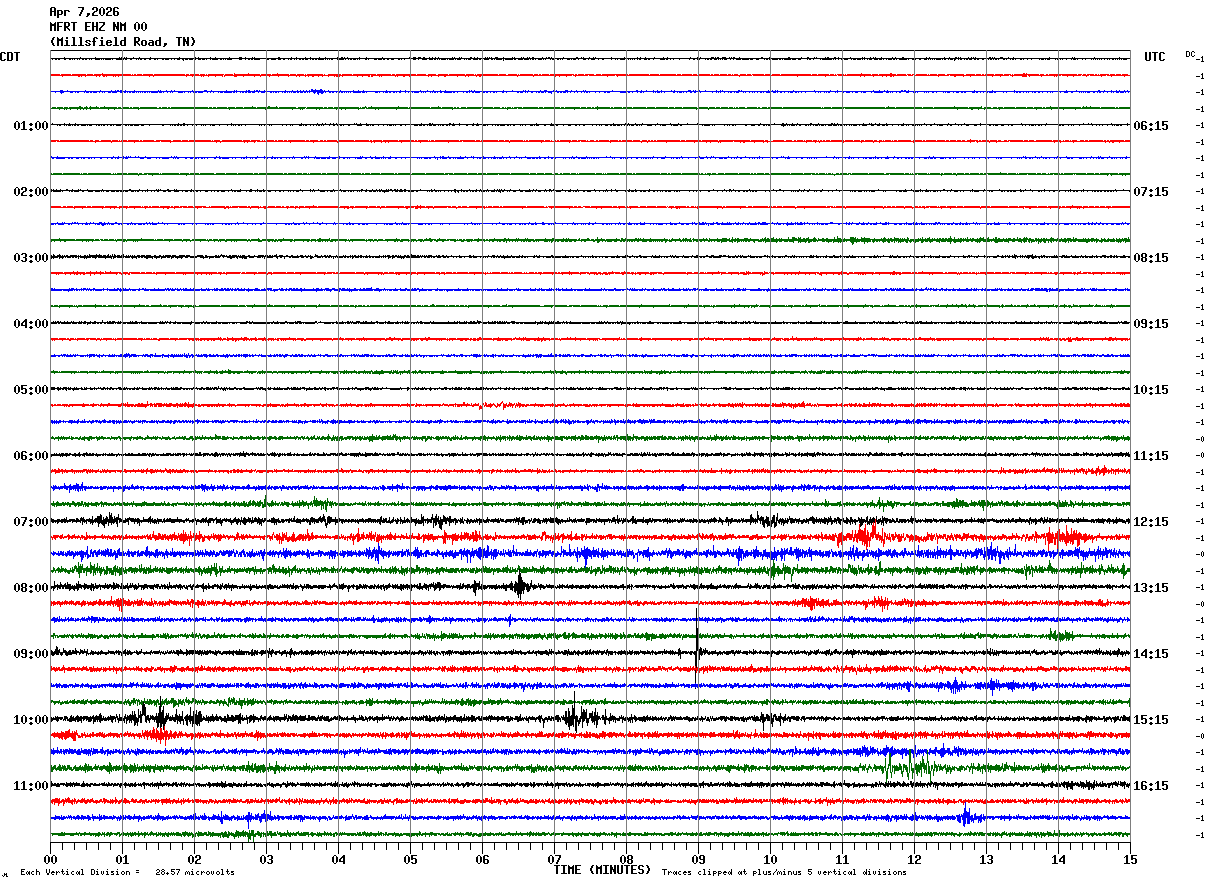
Task: Click the "13:15" UTC time label
Action: [1150, 588]
